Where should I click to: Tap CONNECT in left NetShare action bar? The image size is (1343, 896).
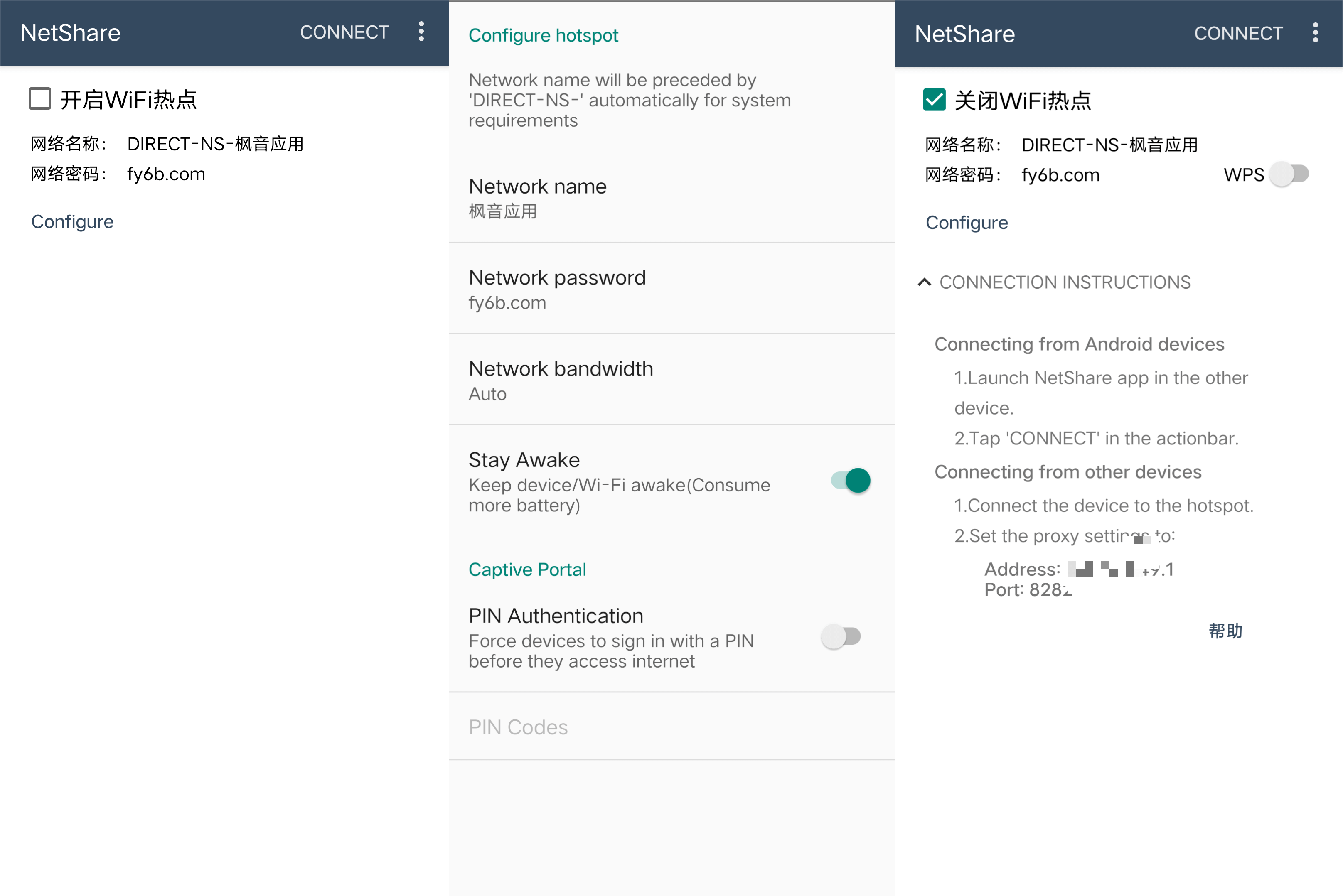344,32
